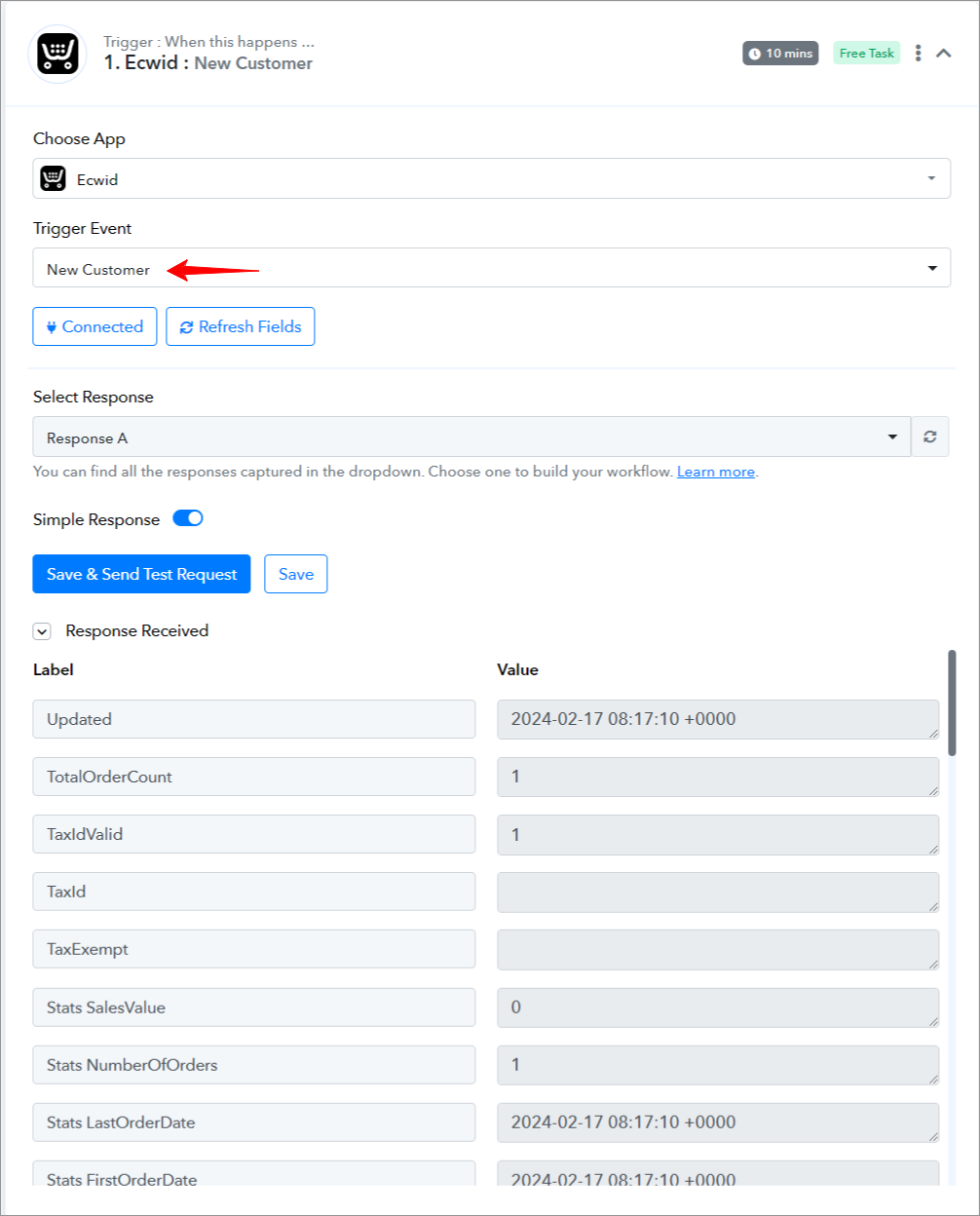Click small Ecwid icon in Choose App field
This screenshot has height=1216, width=980.
[x=53, y=179]
